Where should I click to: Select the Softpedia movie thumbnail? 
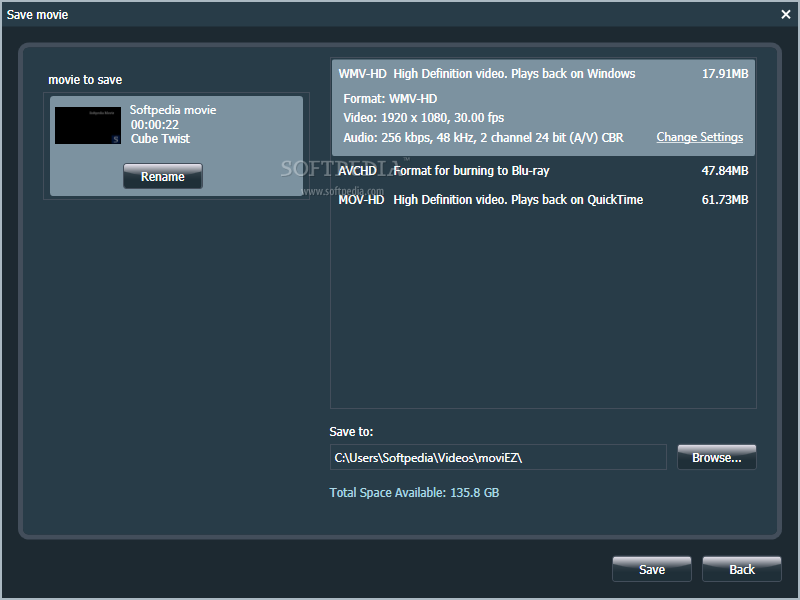tap(88, 125)
